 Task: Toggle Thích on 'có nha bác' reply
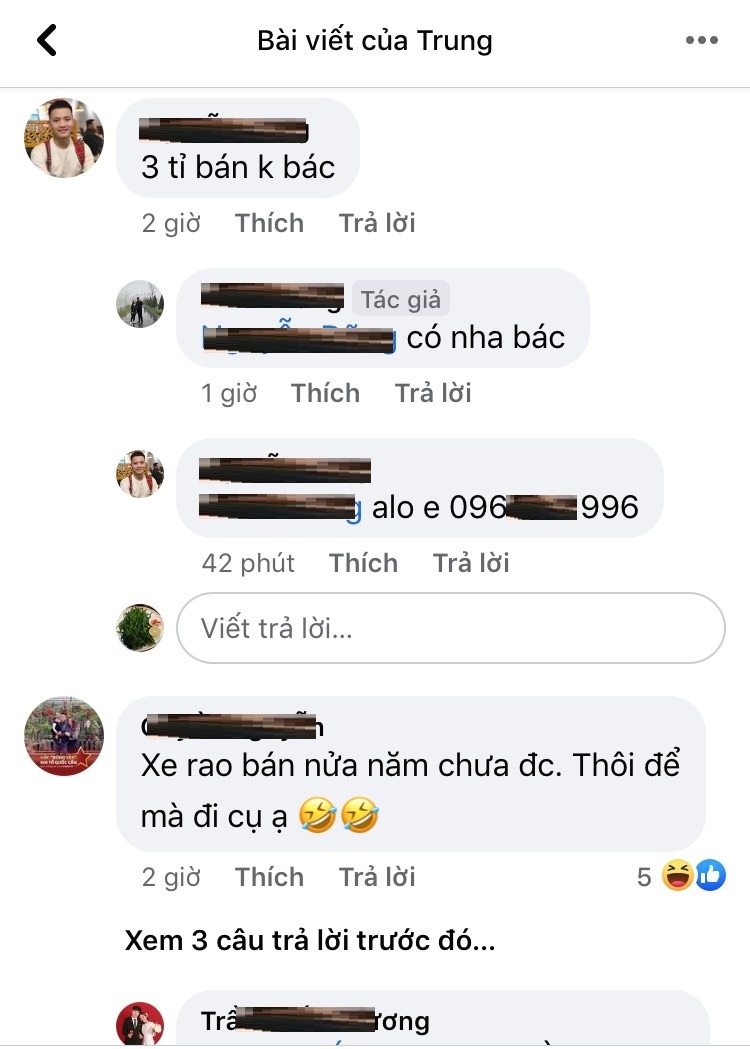click(x=325, y=393)
